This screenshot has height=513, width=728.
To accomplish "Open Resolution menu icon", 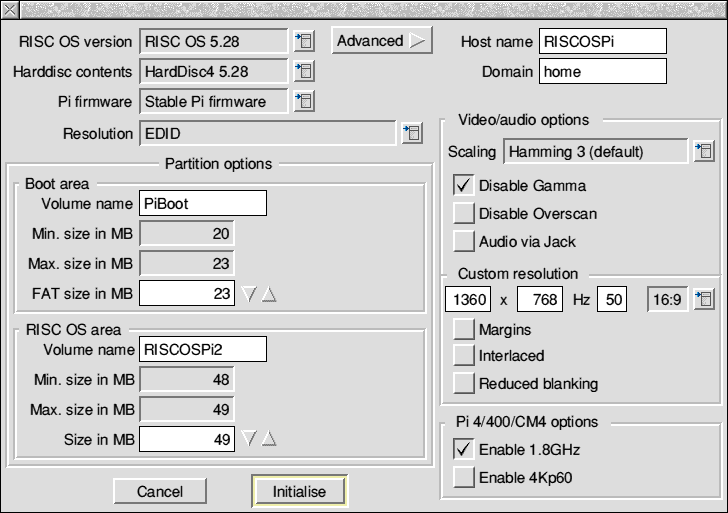I will pos(412,133).
